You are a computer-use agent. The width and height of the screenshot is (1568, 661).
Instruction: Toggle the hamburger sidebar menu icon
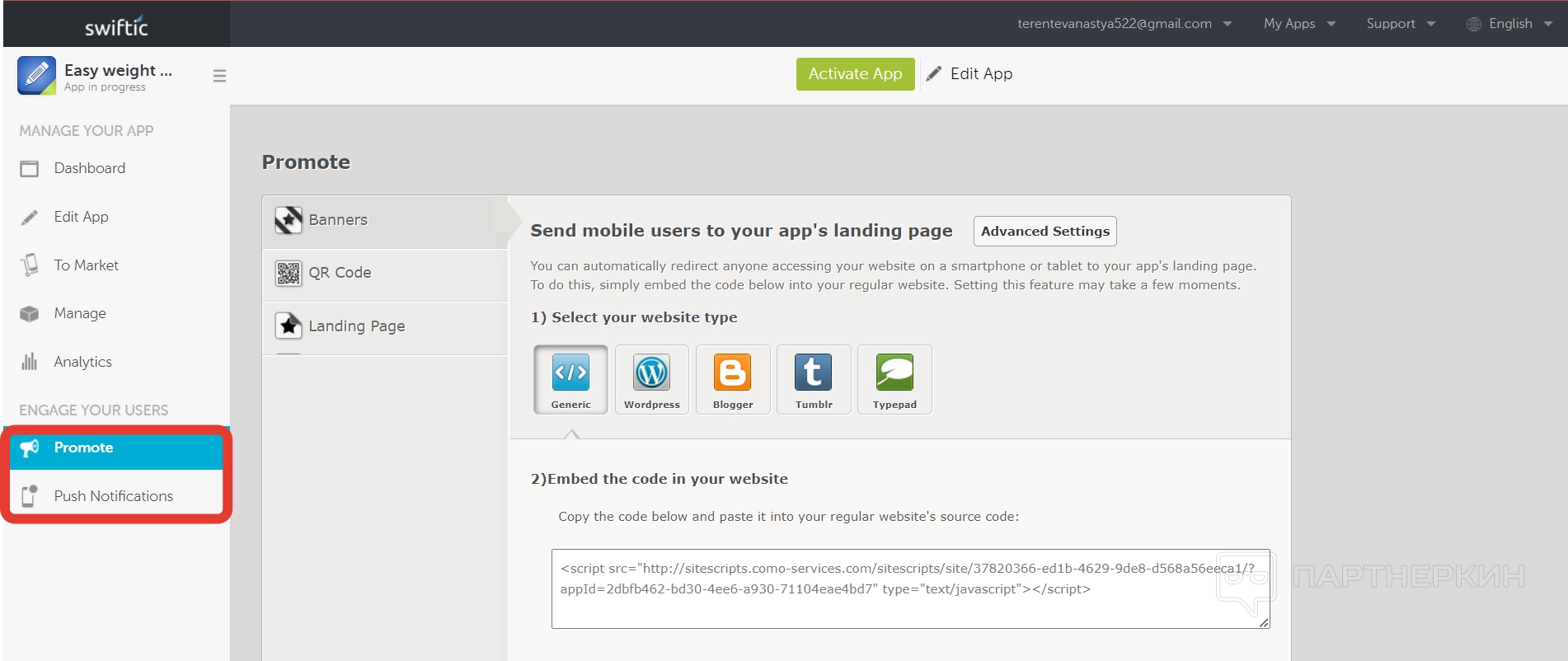pos(219,76)
